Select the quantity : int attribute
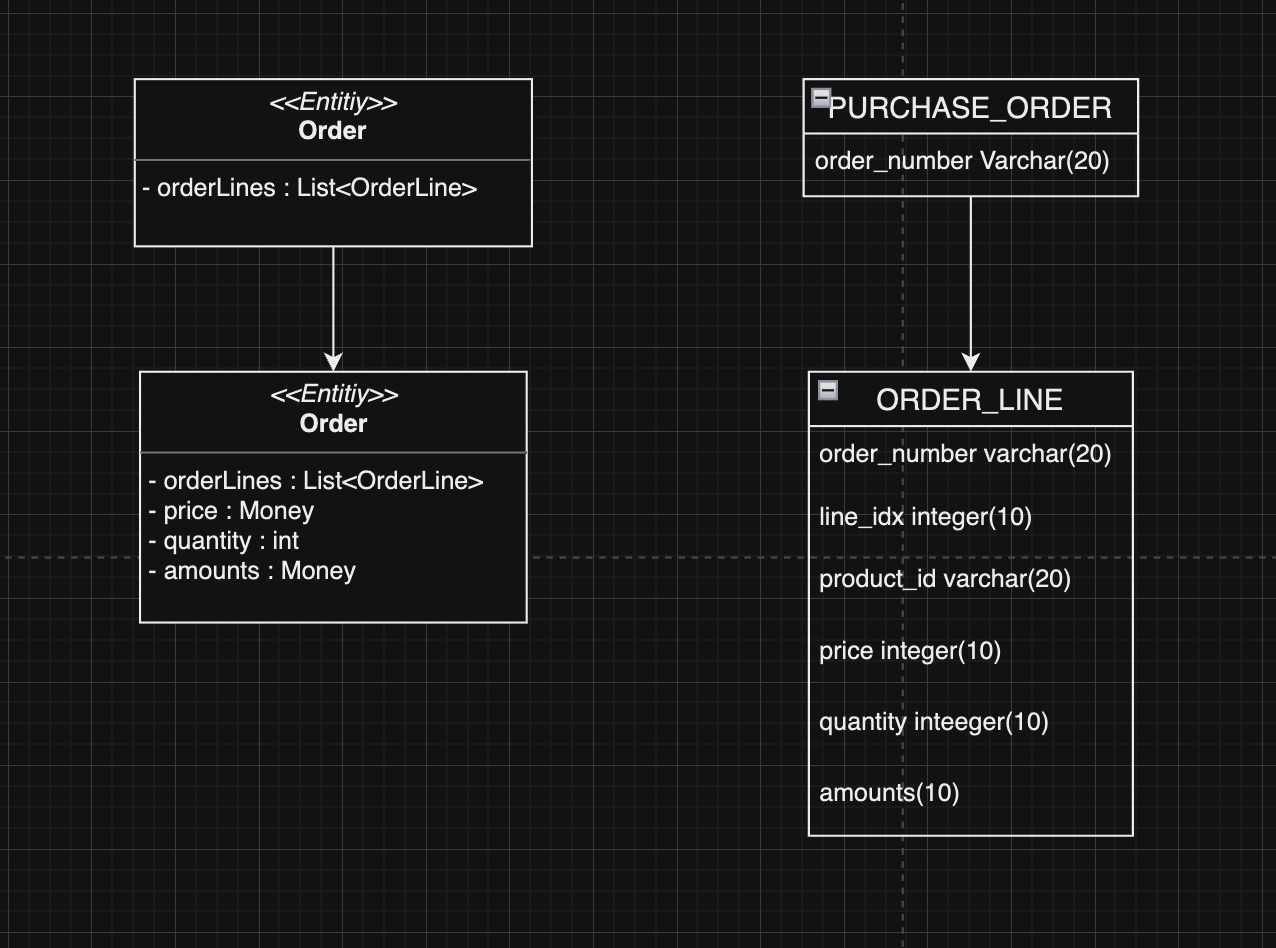This screenshot has height=948, width=1276. (x=224, y=541)
